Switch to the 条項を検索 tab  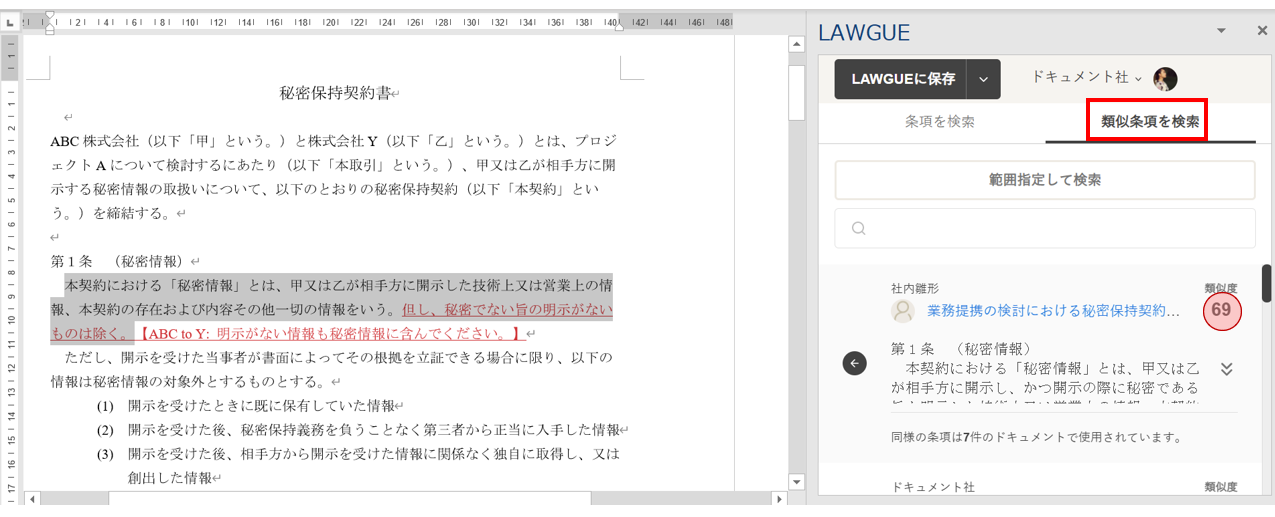click(939, 122)
